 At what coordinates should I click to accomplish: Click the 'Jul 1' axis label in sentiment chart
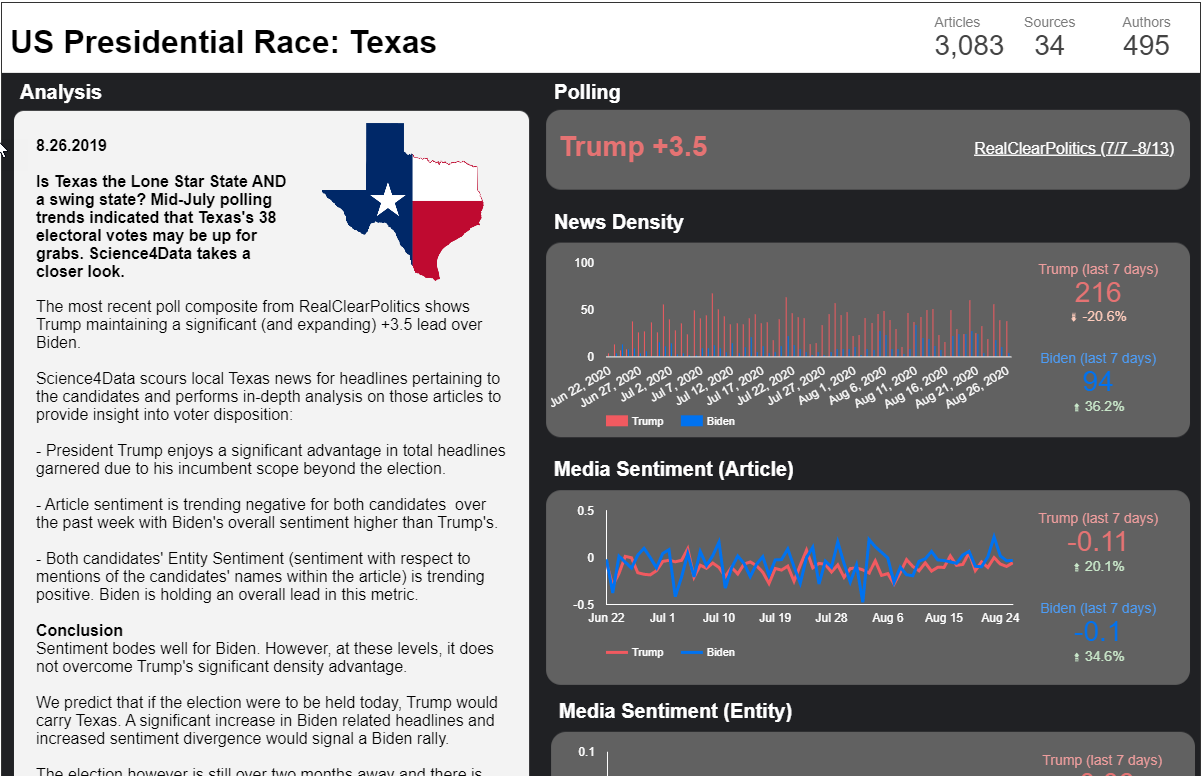pyautogui.click(x=662, y=618)
